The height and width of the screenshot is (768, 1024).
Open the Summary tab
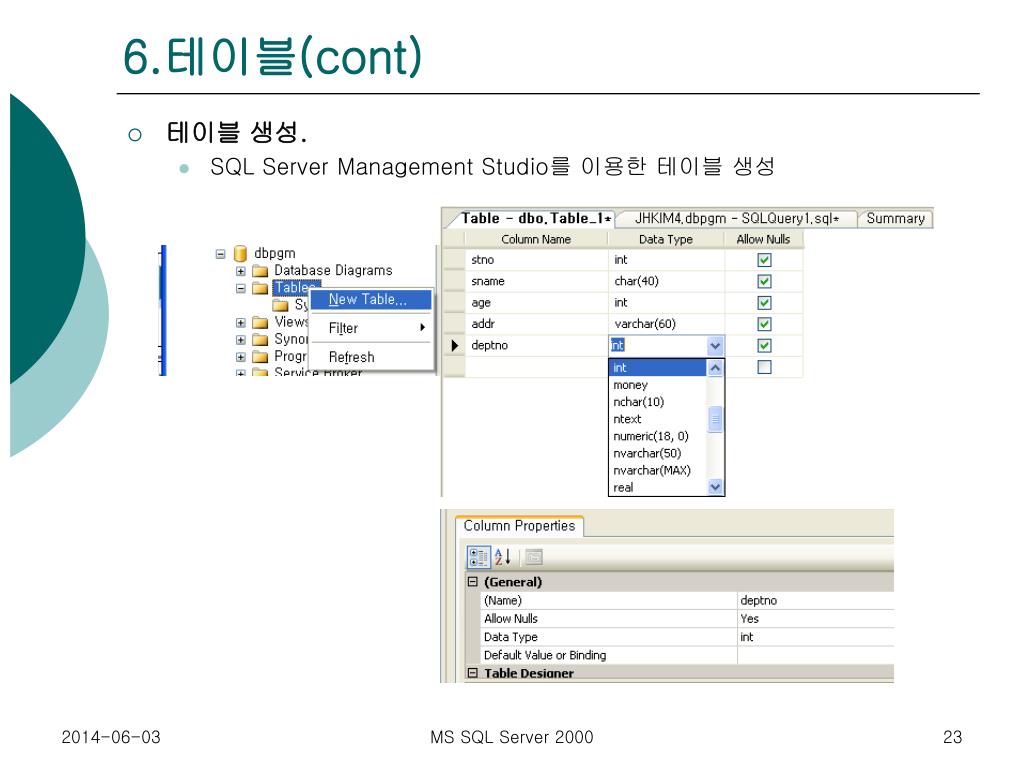pyautogui.click(x=895, y=219)
